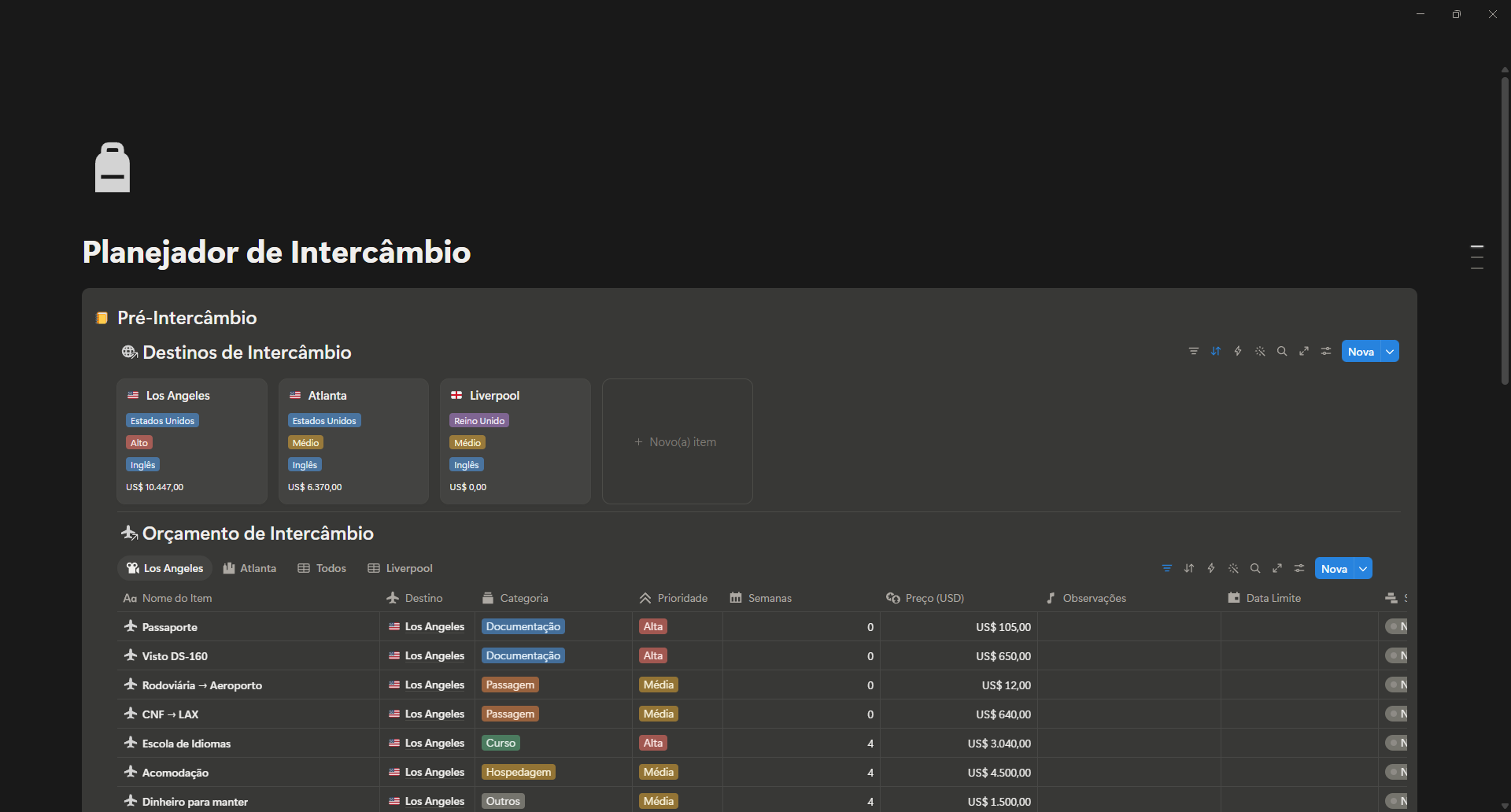Open Orçamento database full page via expand icon
1511x812 pixels.
(1277, 569)
